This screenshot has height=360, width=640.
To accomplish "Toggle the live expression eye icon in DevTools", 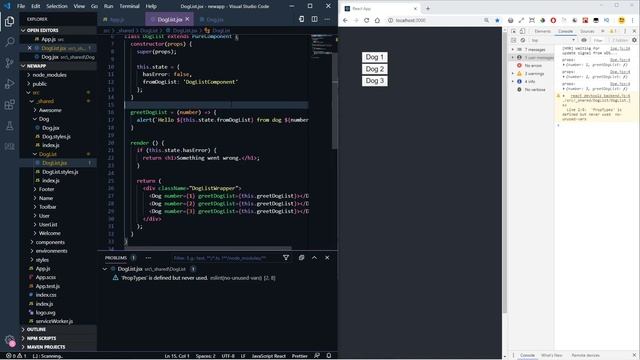I will (584, 40).
